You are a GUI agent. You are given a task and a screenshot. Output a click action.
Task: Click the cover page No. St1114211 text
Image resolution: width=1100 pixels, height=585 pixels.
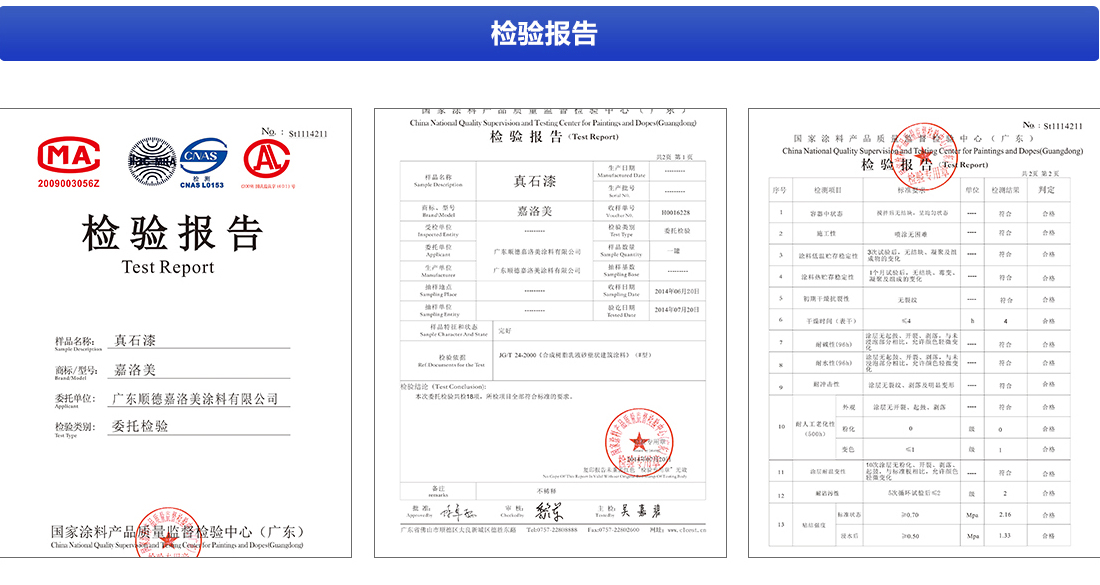[294, 133]
